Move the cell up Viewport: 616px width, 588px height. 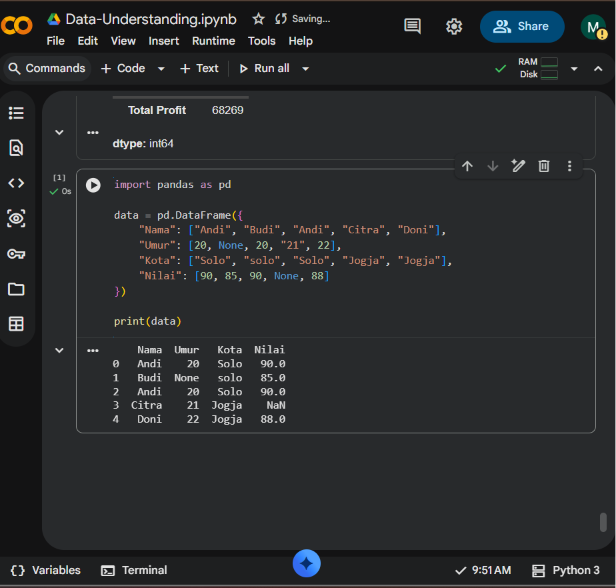(467, 166)
